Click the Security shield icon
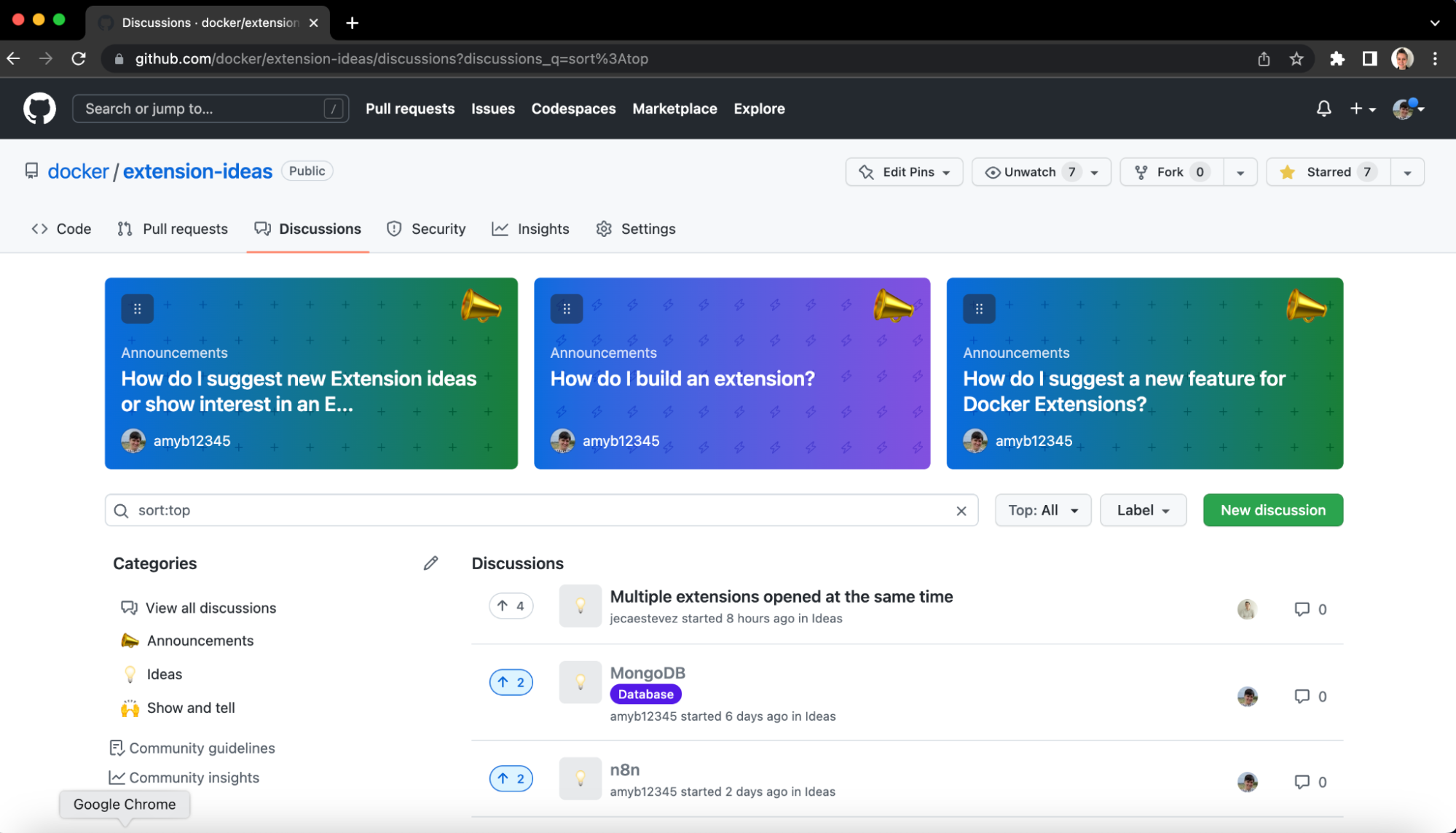Image resolution: width=1456 pixels, height=833 pixels. click(394, 228)
